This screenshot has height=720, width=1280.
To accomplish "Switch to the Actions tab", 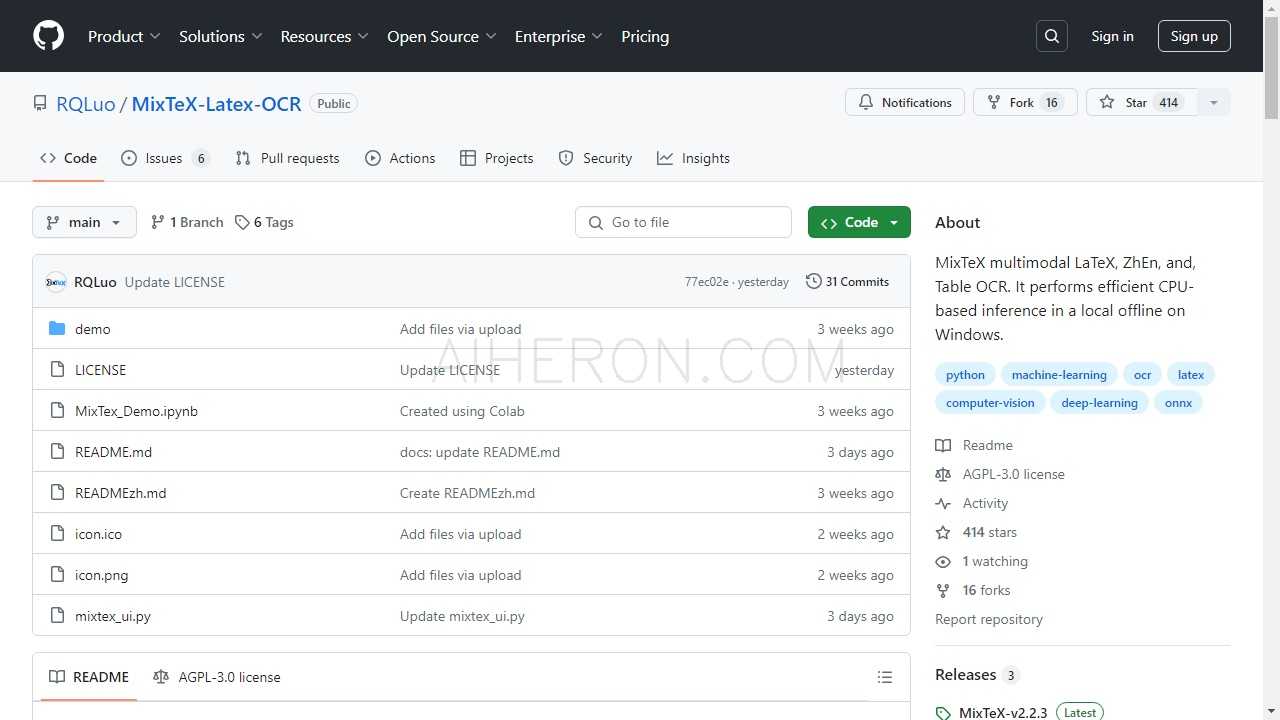I will click(x=400, y=158).
